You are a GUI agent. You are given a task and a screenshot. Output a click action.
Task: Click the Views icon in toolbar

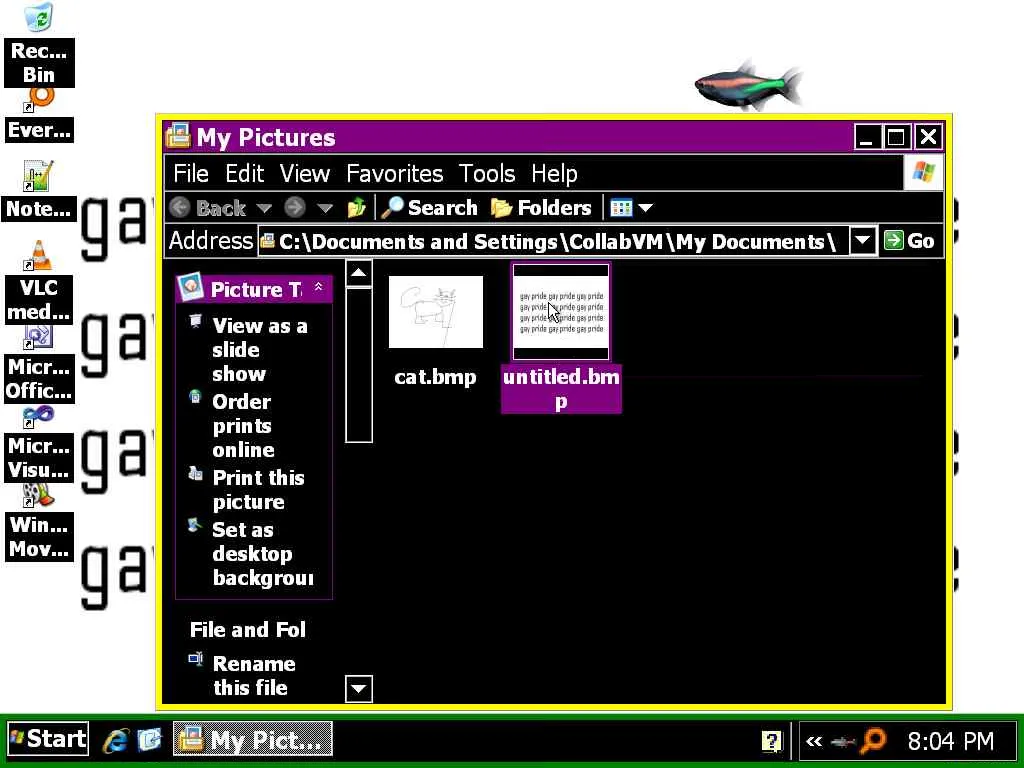(620, 208)
